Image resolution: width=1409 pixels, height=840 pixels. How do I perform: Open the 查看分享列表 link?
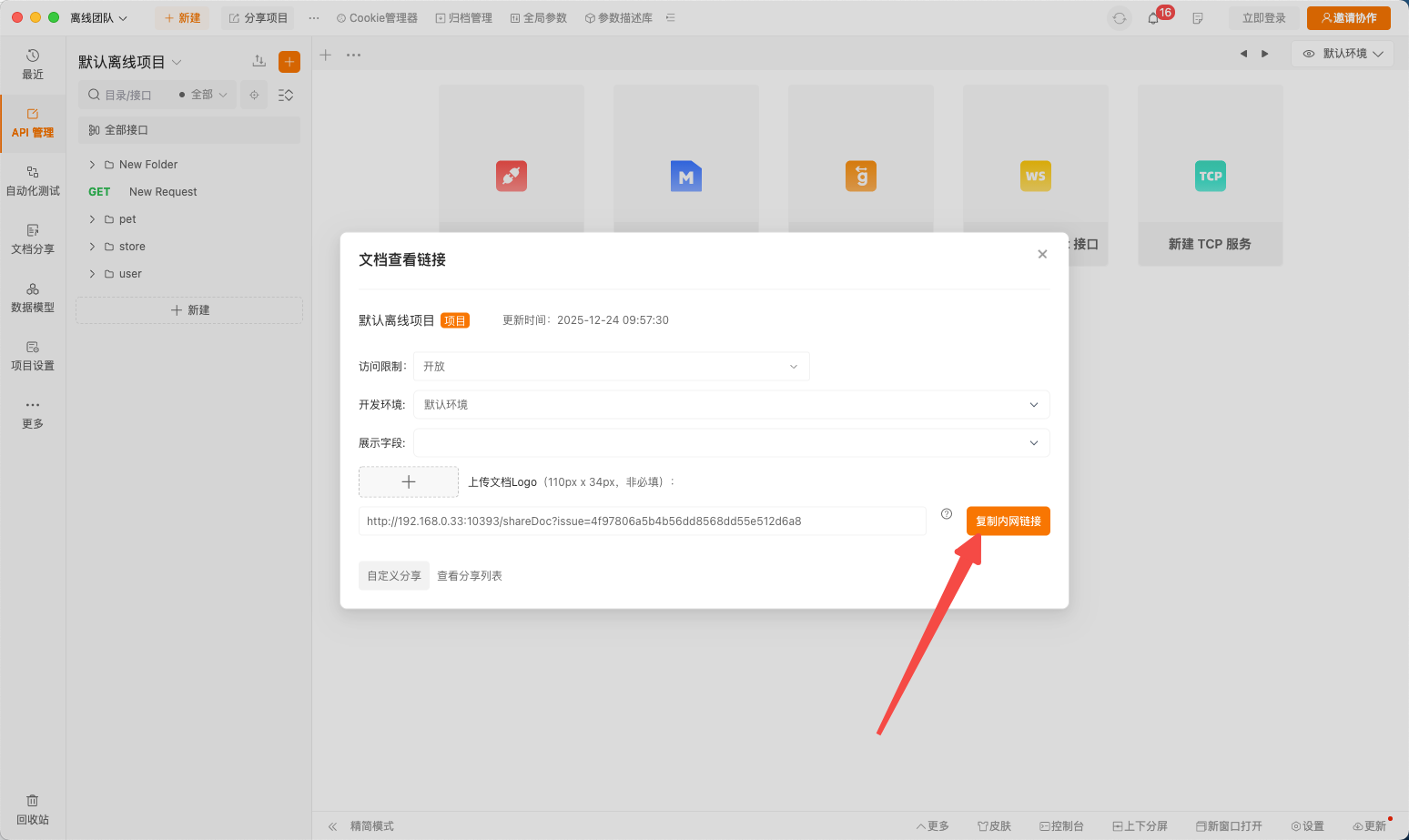tap(470, 576)
